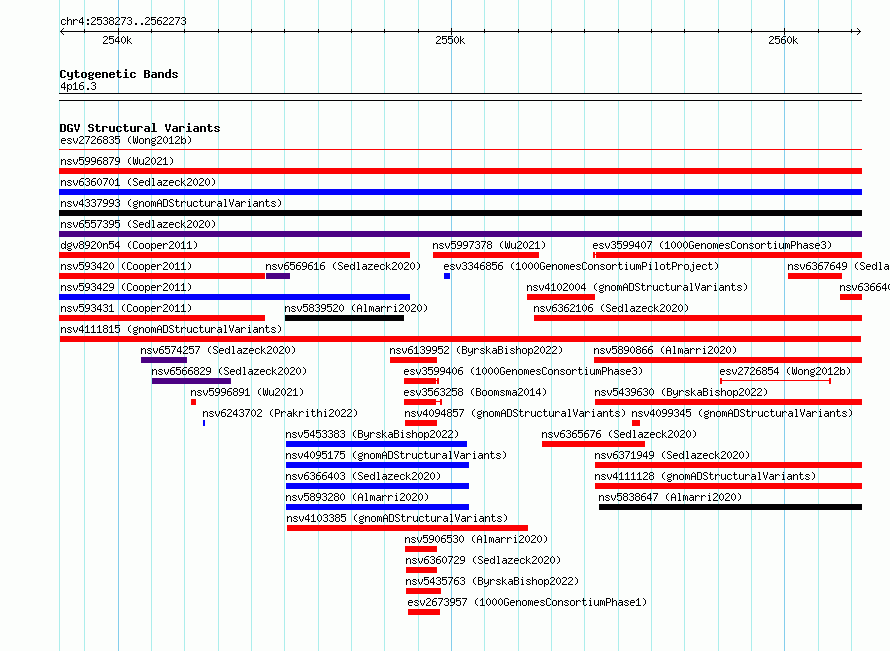The height and width of the screenshot is (651, 890).
Task: Click the left arrow of the ruler
Action: [62, 31]
